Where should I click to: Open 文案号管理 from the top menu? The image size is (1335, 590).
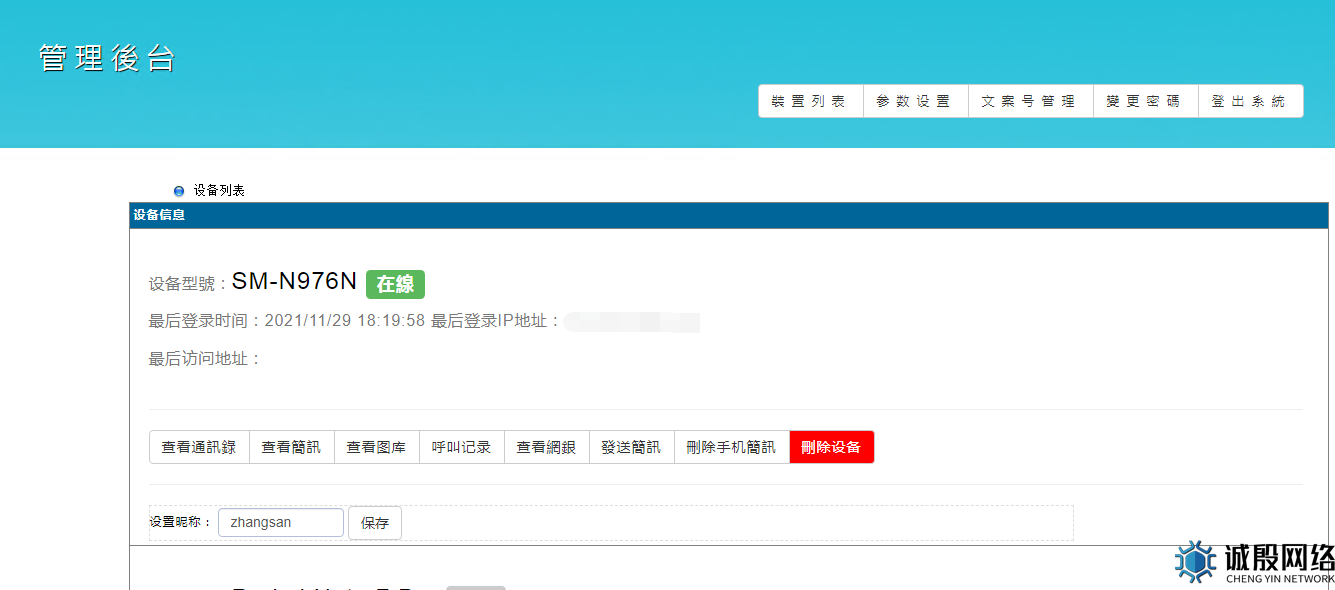coord(1030,100)
